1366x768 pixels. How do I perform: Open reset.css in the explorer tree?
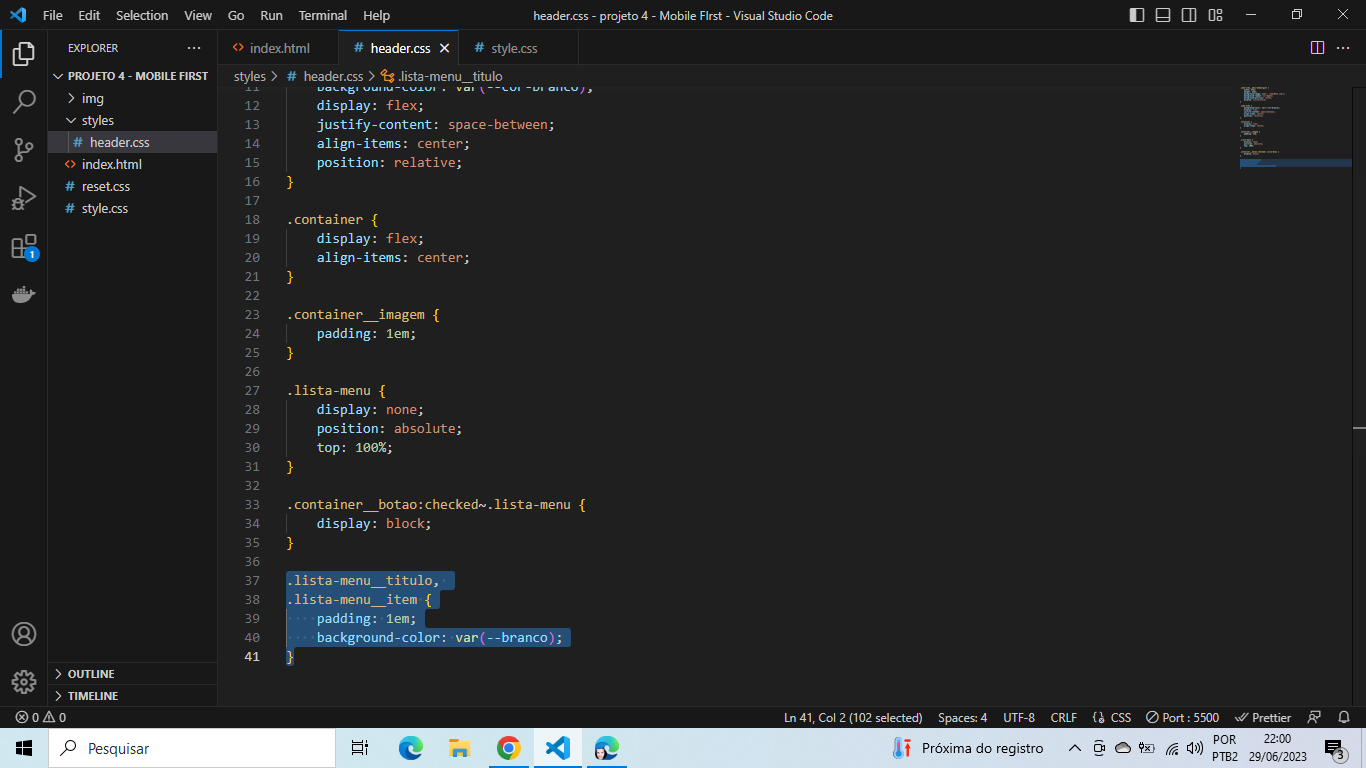(133, 186)
